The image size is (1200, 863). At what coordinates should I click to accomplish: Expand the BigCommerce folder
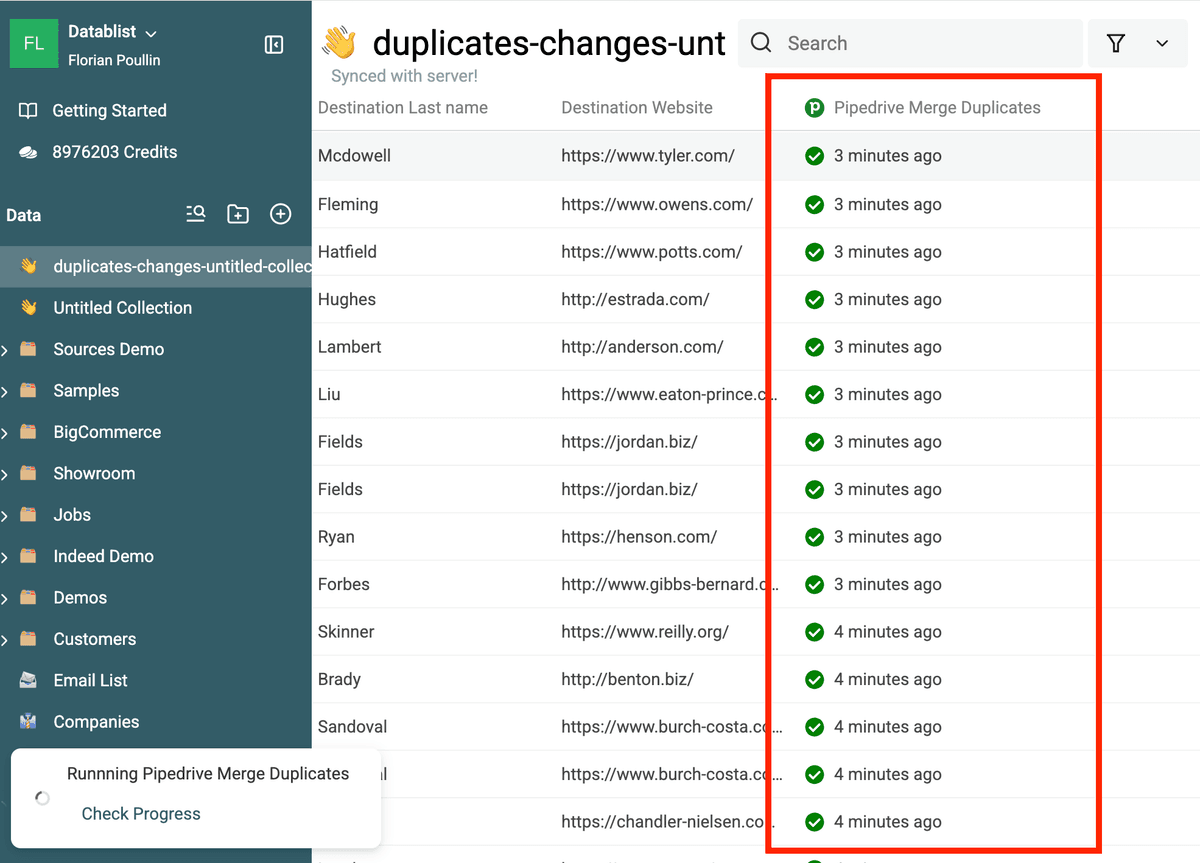point(5,433)
